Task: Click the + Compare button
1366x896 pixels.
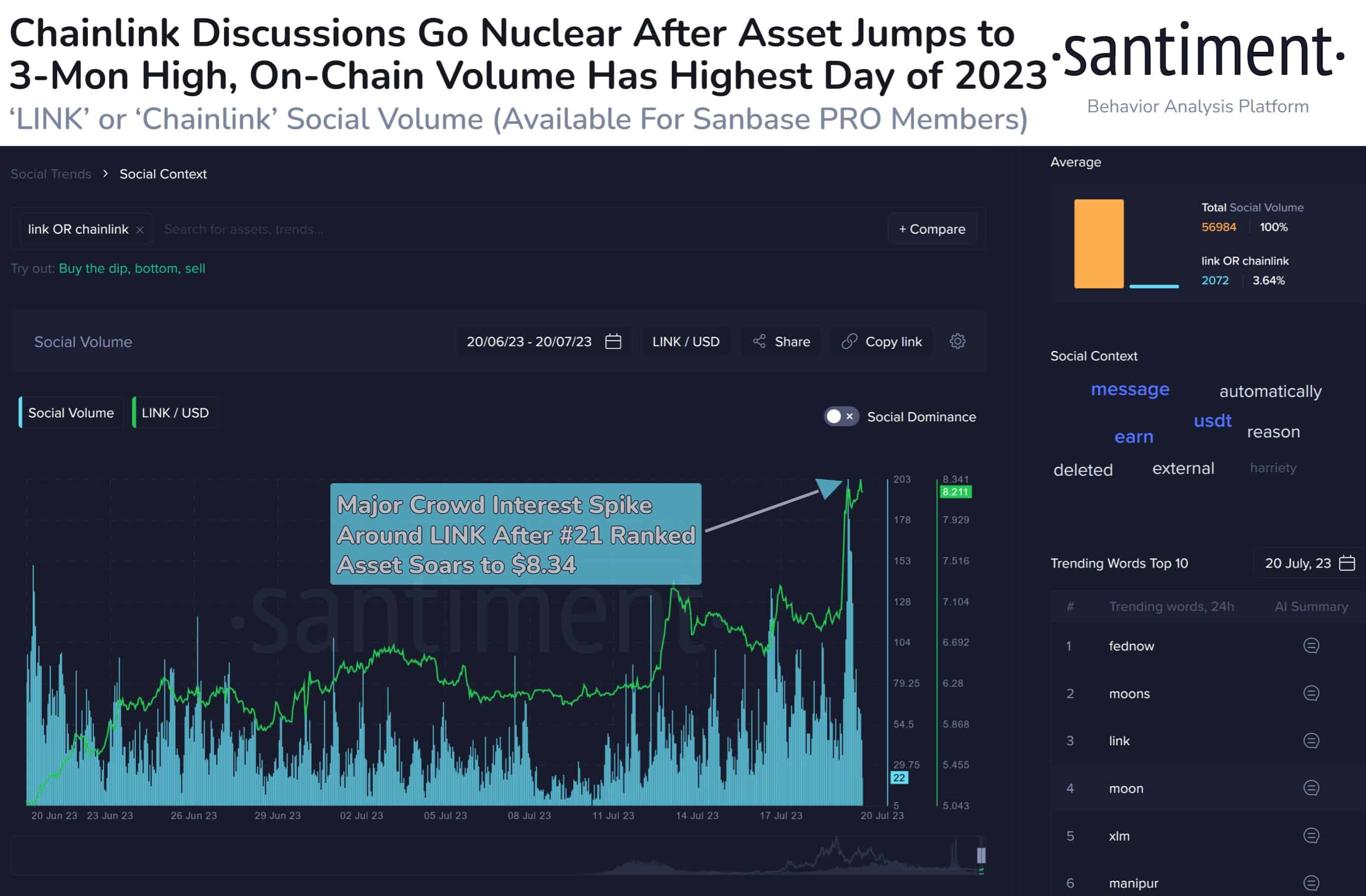Action: (x=932, y=229)
